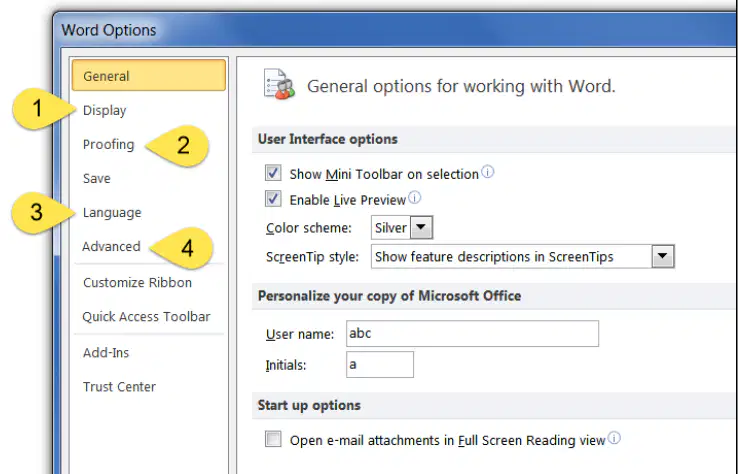Uncheck Show Mini Toolbar on selection
The image size is (738, 474).
pyautogui.click(x=273, y=173)
